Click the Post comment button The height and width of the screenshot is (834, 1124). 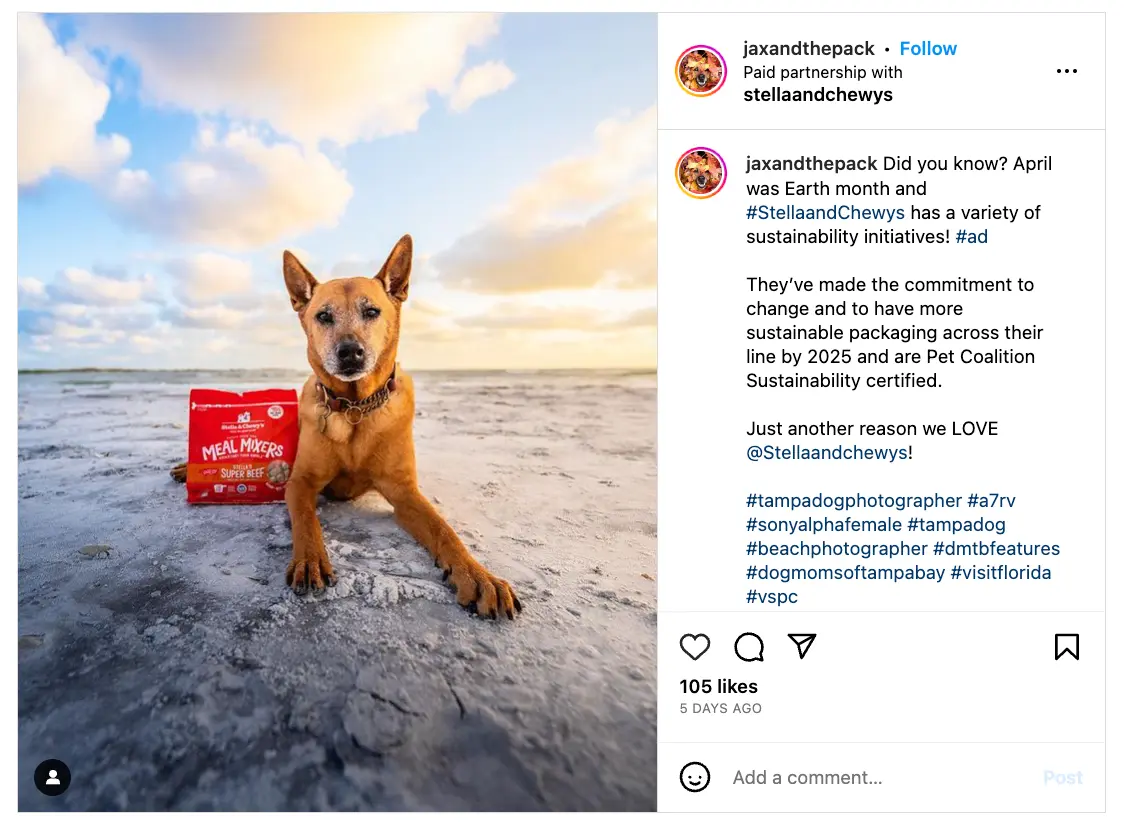coord(1062,777)
